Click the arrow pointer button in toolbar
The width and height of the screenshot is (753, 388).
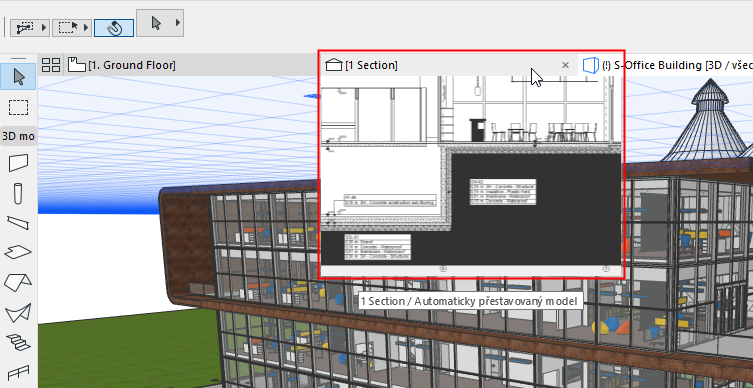click(x=156, y=23)
